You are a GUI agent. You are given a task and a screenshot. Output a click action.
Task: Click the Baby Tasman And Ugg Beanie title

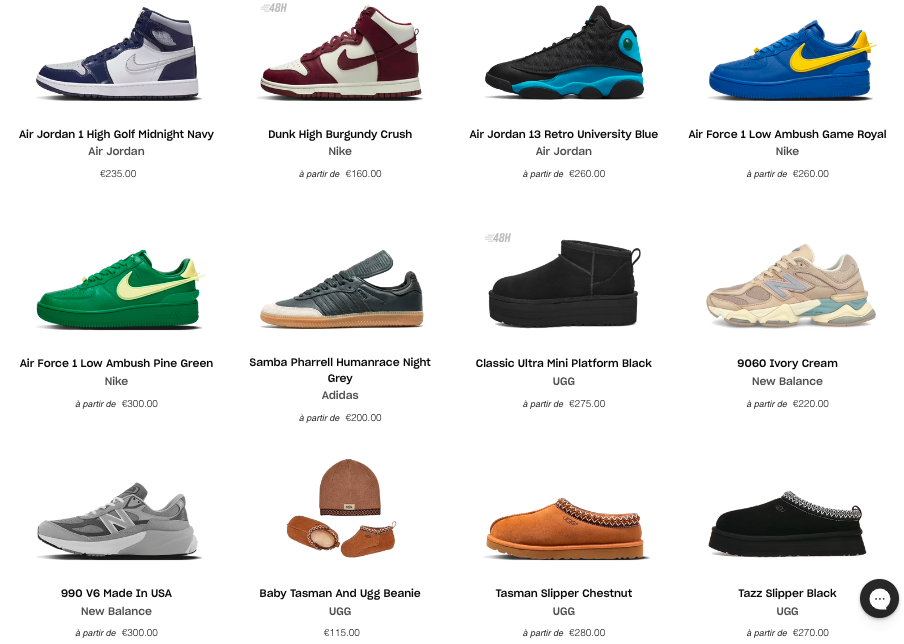coord(340,593)
